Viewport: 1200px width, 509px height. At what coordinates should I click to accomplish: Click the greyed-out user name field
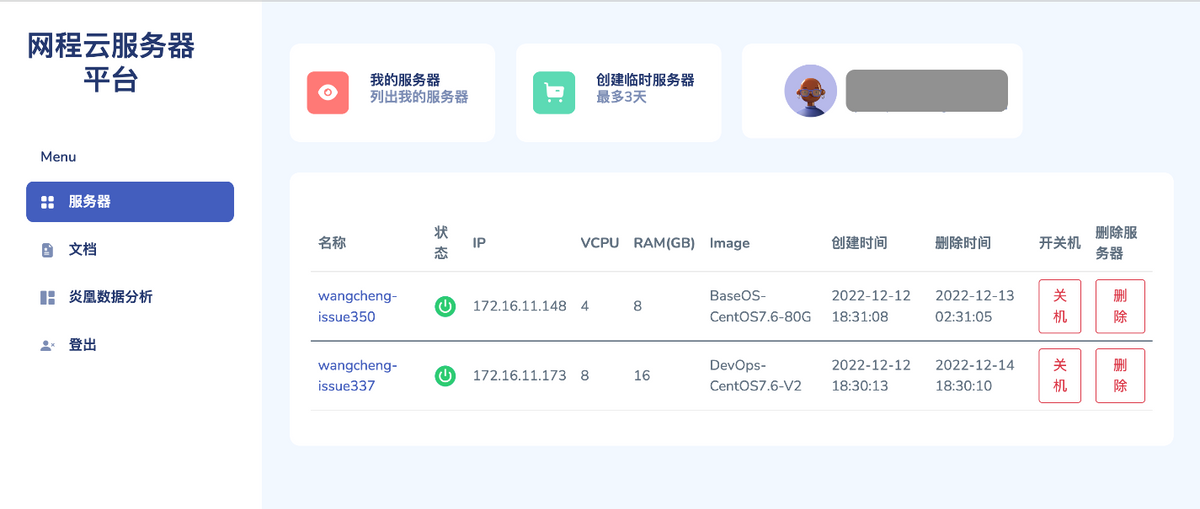click(x=927, y=90)
